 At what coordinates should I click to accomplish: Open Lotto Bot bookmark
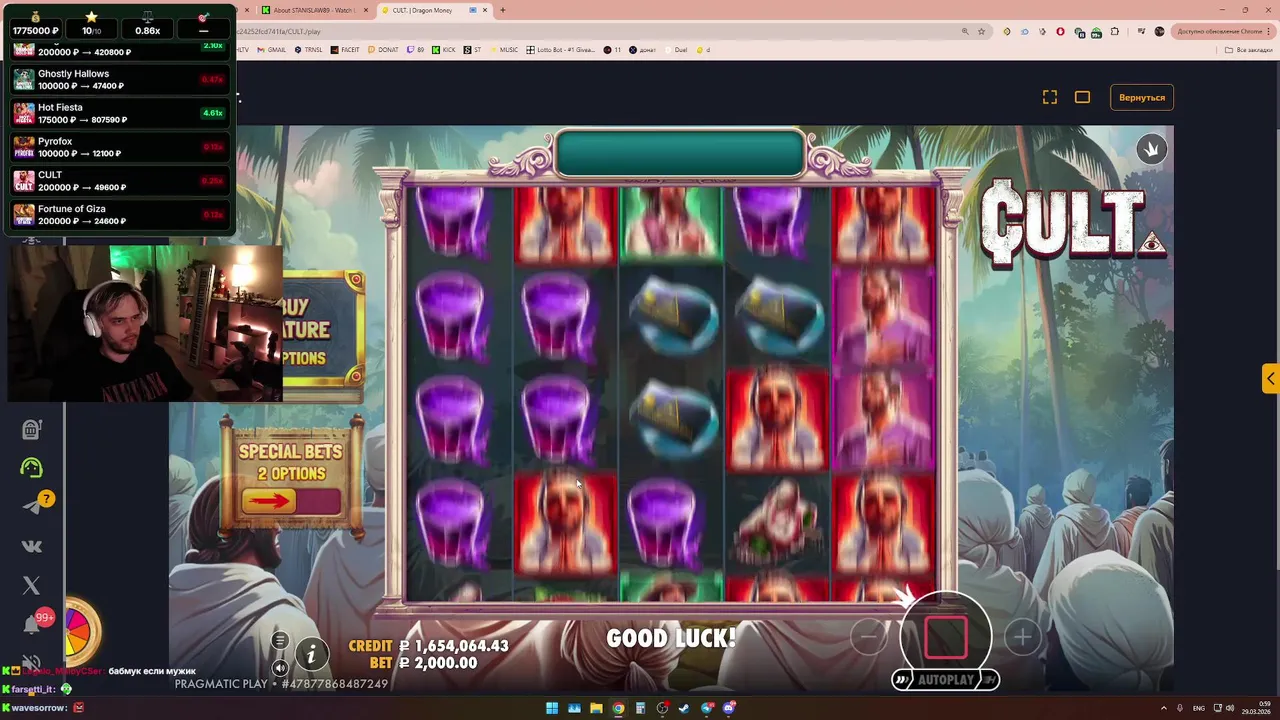(x=561, y=50)
